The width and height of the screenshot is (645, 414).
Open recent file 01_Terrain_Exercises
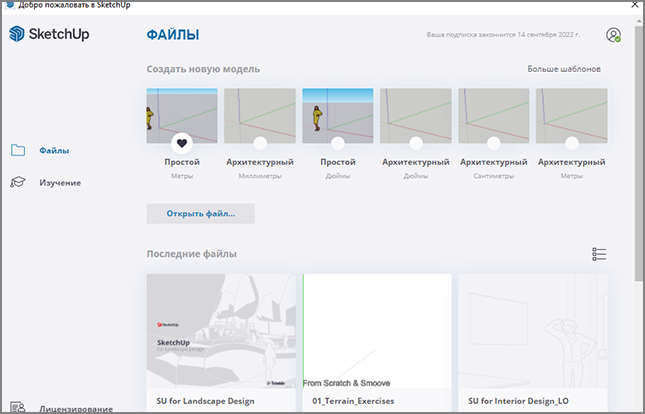pos(377,343)
